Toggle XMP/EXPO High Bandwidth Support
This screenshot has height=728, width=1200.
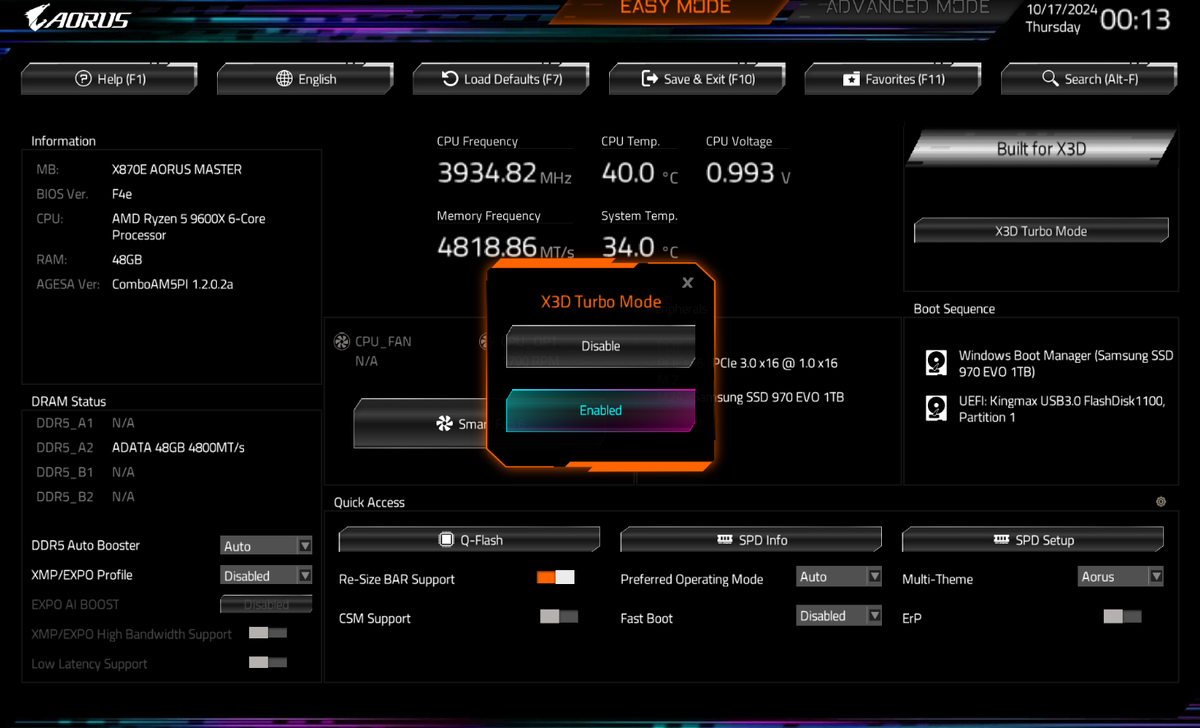tap(268, 633)
